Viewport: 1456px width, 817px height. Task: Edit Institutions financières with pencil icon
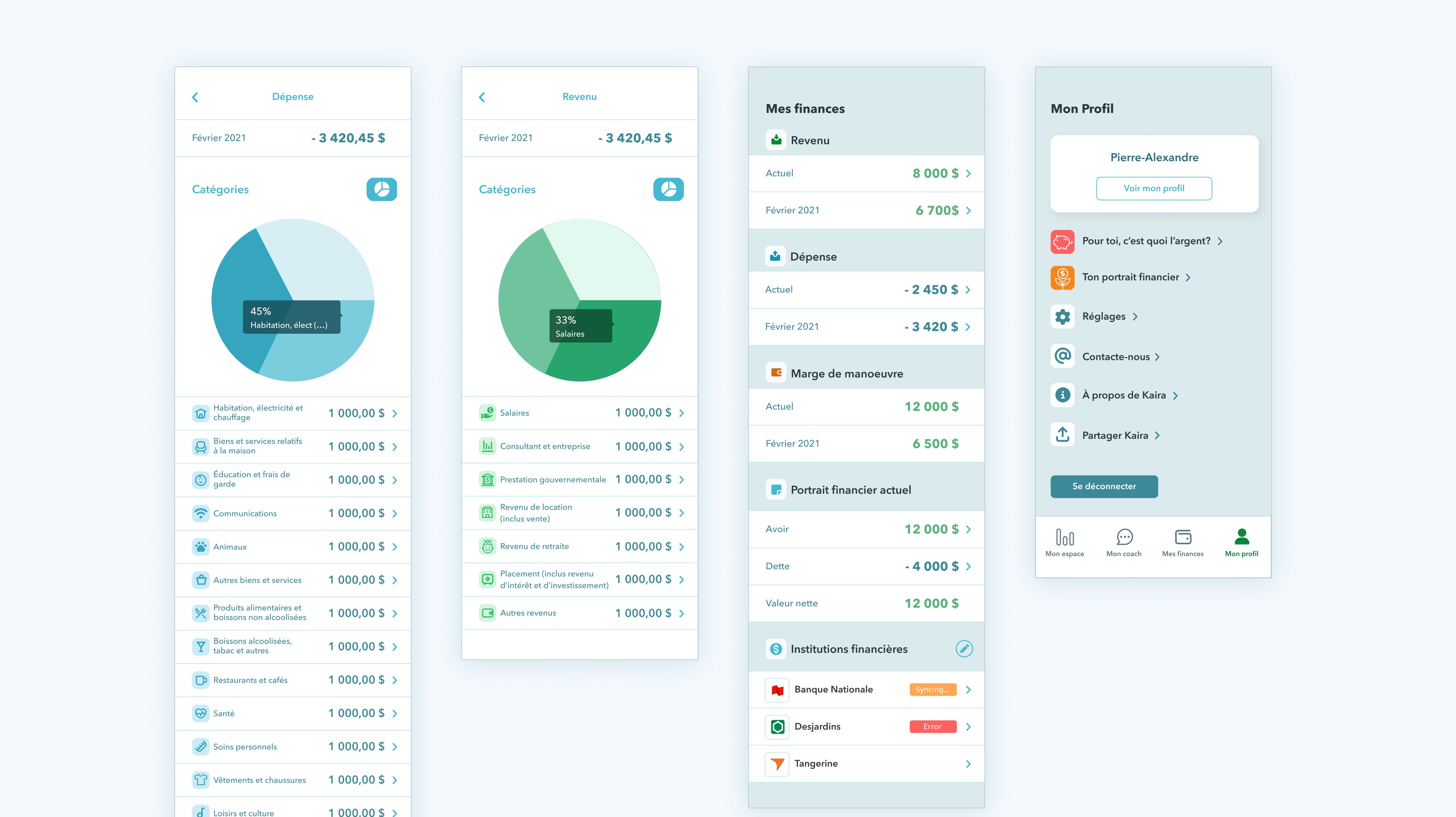pos(964,648)
